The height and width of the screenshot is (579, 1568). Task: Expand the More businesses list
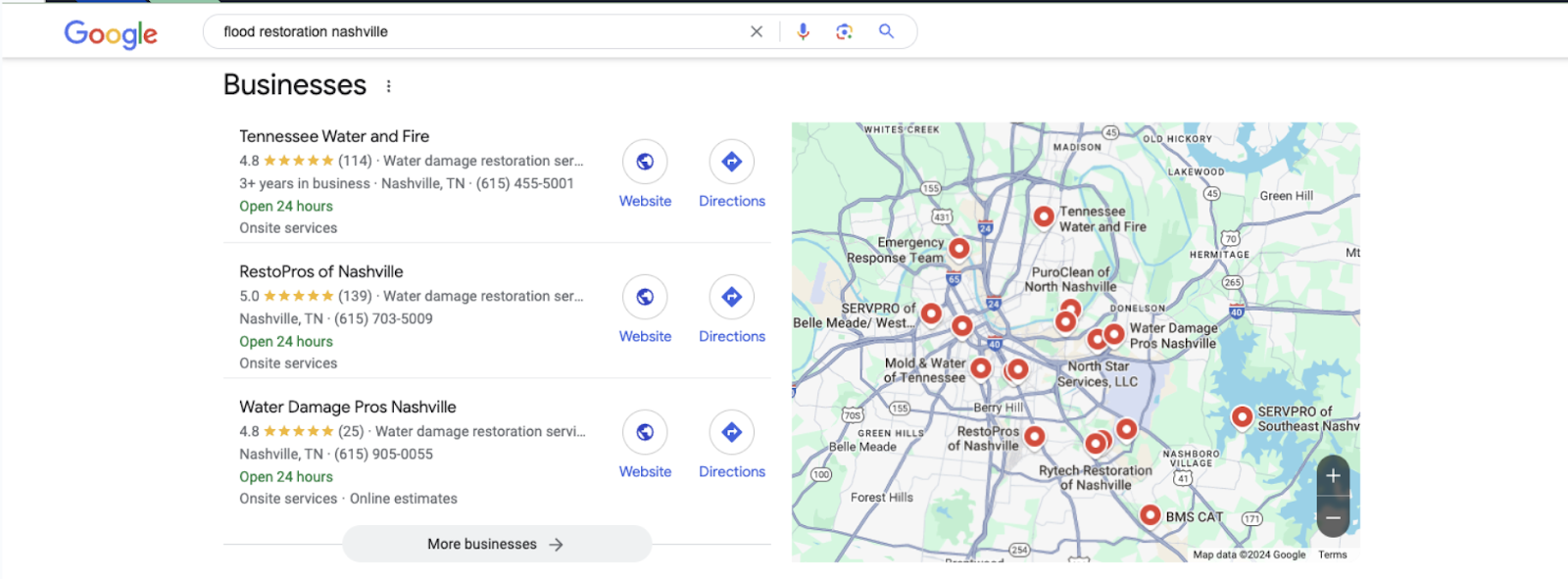coord(496,544)
